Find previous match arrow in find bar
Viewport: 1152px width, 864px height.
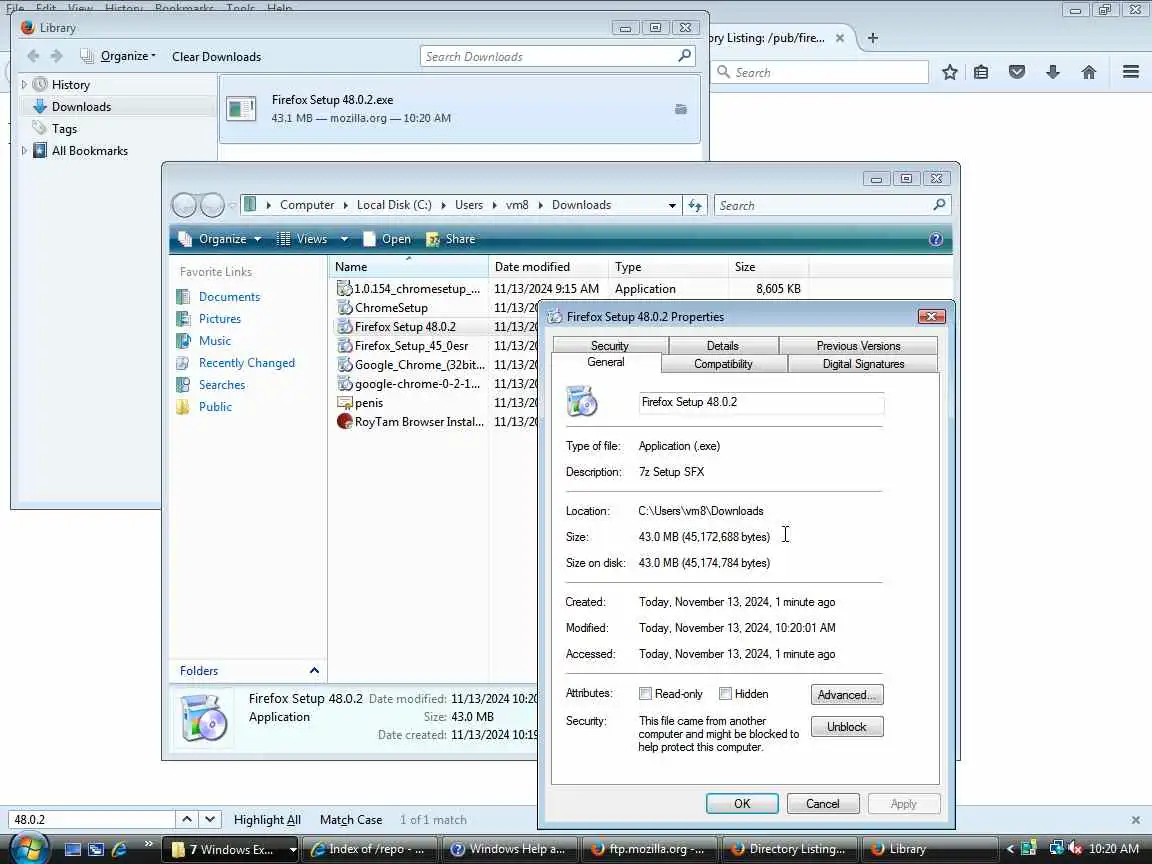click(187, 819)
